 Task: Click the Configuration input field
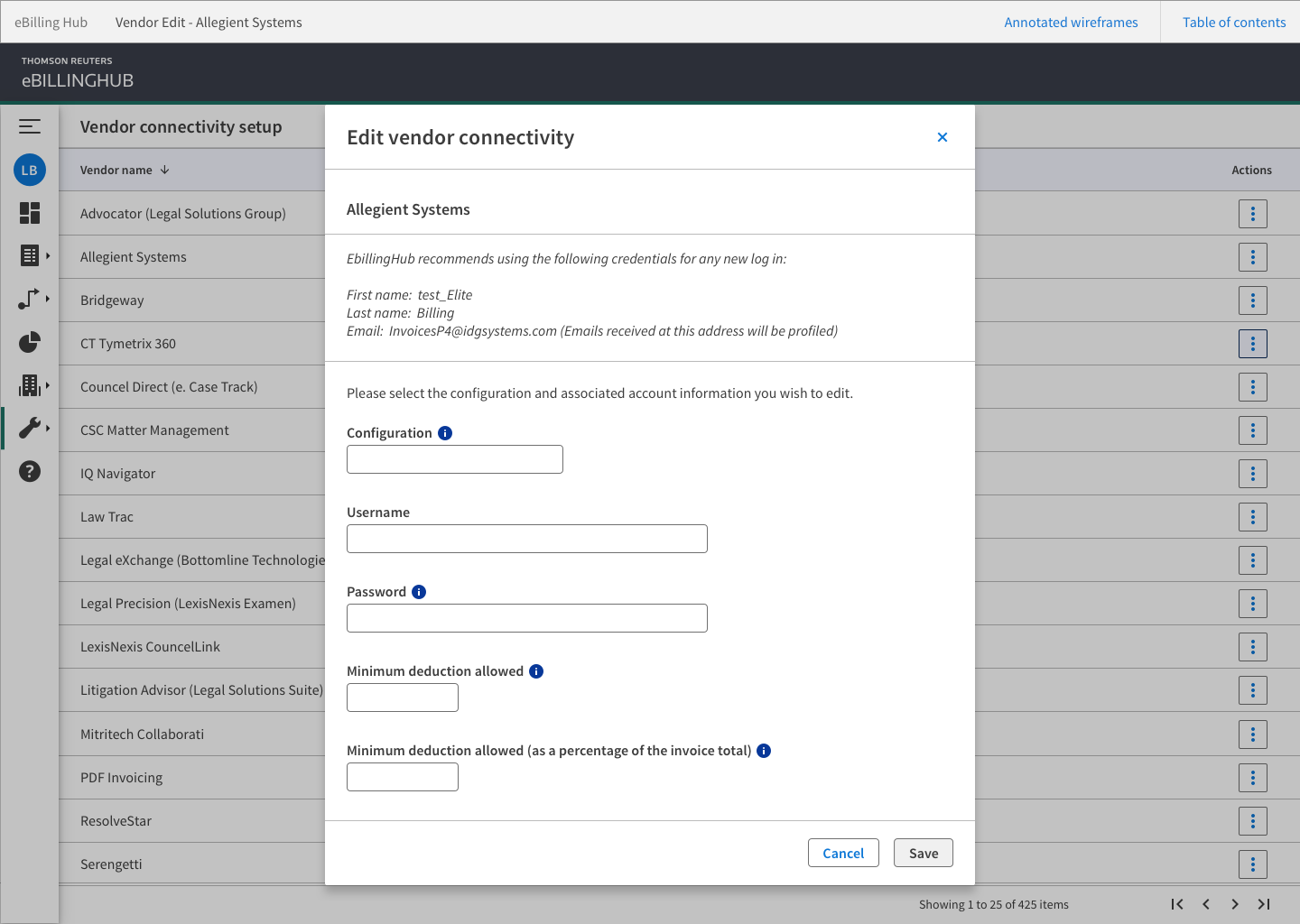455,459
